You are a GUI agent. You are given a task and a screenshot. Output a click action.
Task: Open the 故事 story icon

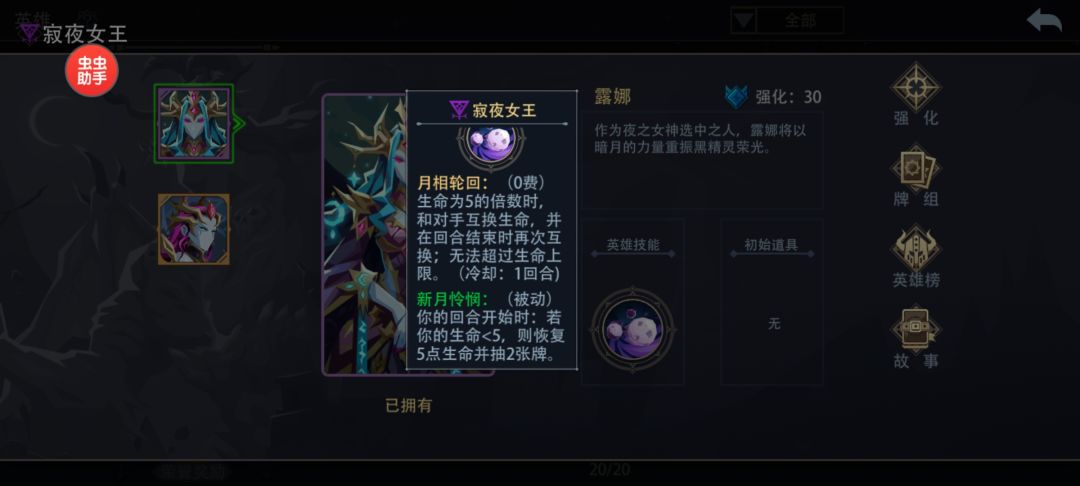click(x=916, y=329)
